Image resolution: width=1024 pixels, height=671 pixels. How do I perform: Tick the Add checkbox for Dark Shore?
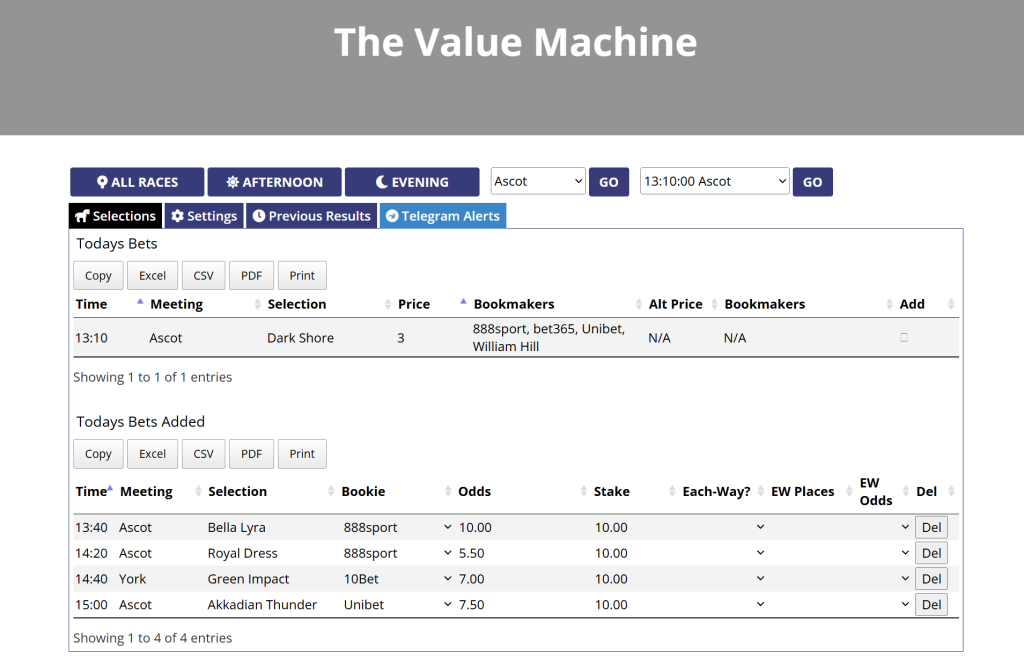point(903,337)
